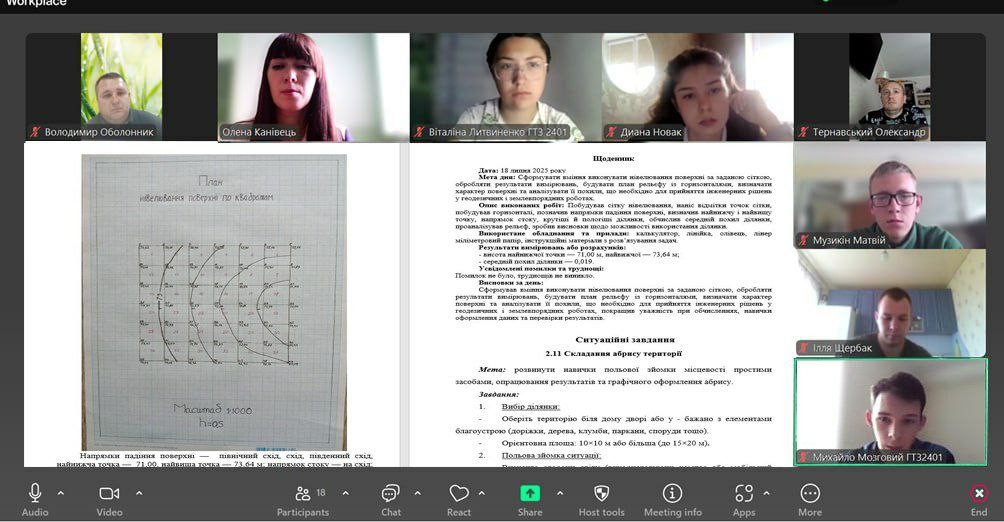Select Олена Канівець video tile
This screenshot has height=522, width=1004.
[x=312, y=87]
